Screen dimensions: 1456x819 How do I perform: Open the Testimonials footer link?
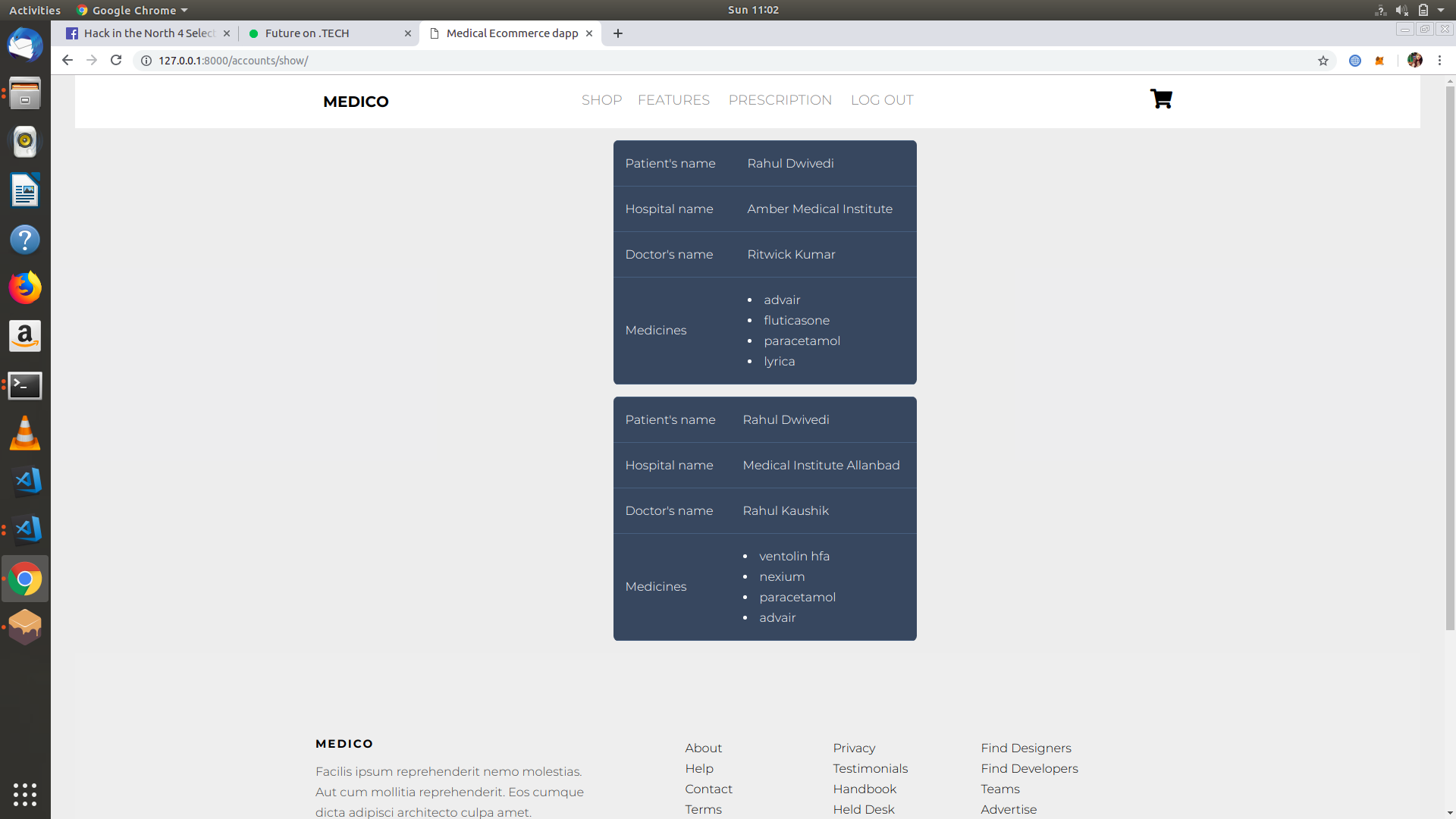click(870, 768)
